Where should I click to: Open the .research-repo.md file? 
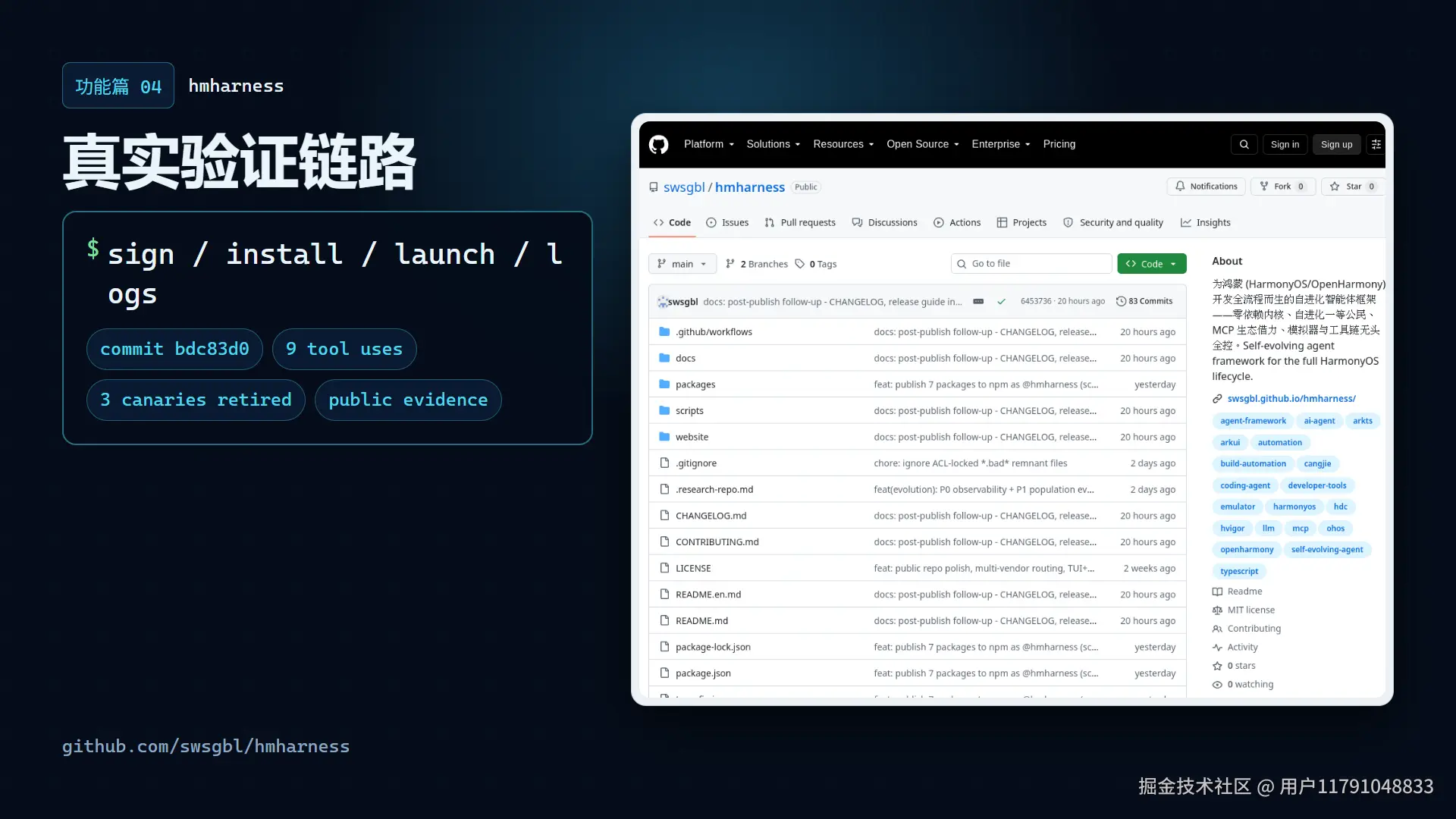(714, 490)
